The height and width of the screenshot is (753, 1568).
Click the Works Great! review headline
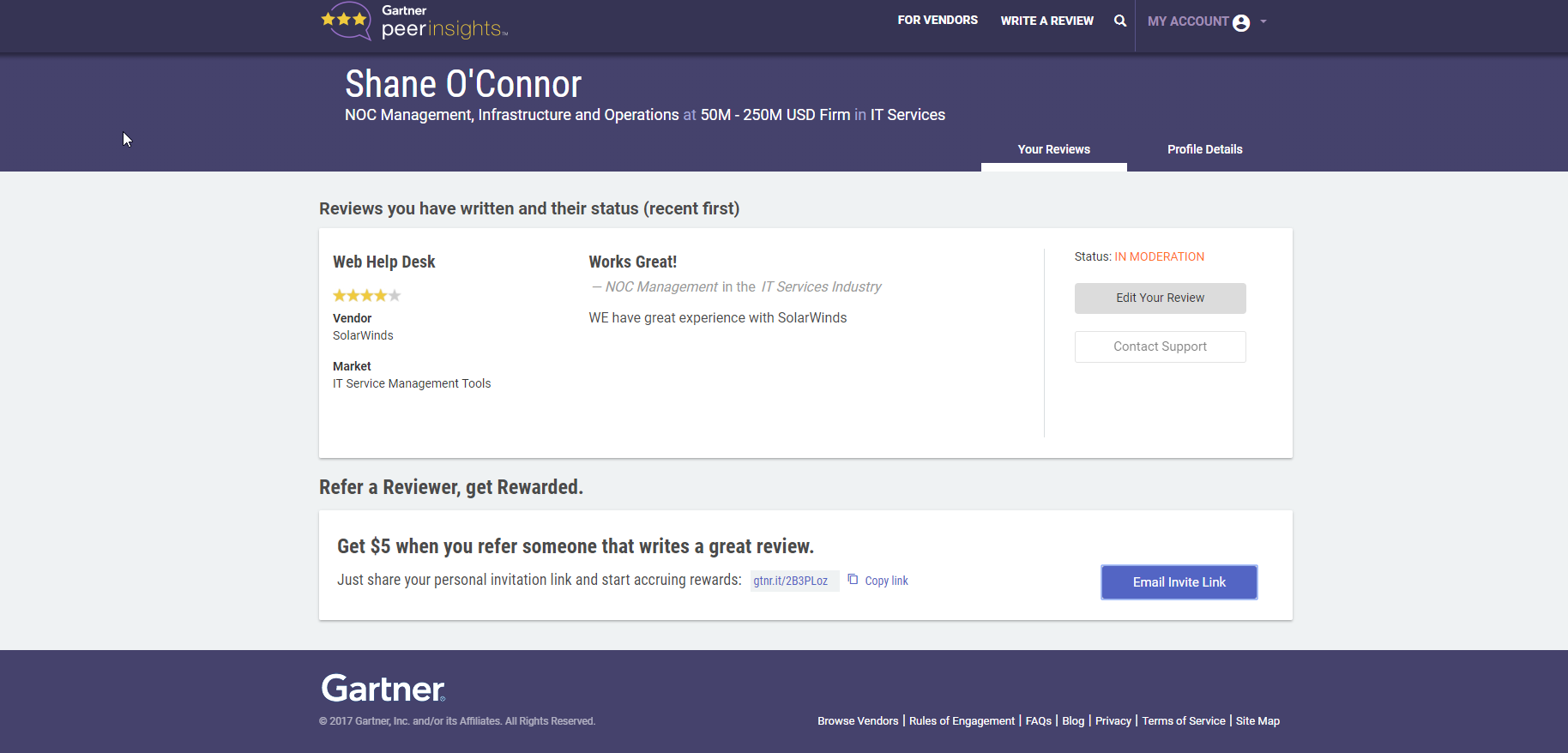pos(632,262)
